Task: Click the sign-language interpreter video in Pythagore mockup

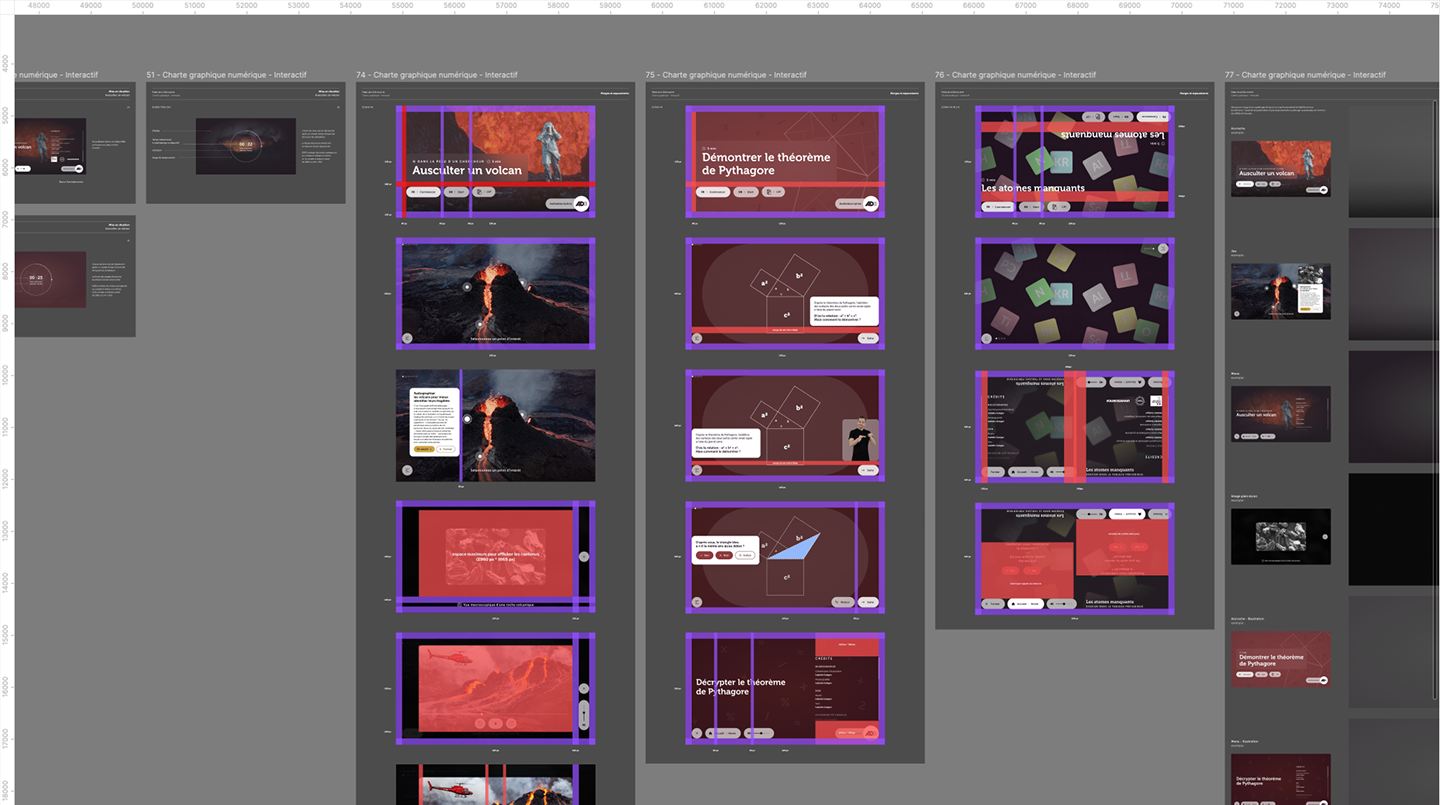Action: (860, 440)
